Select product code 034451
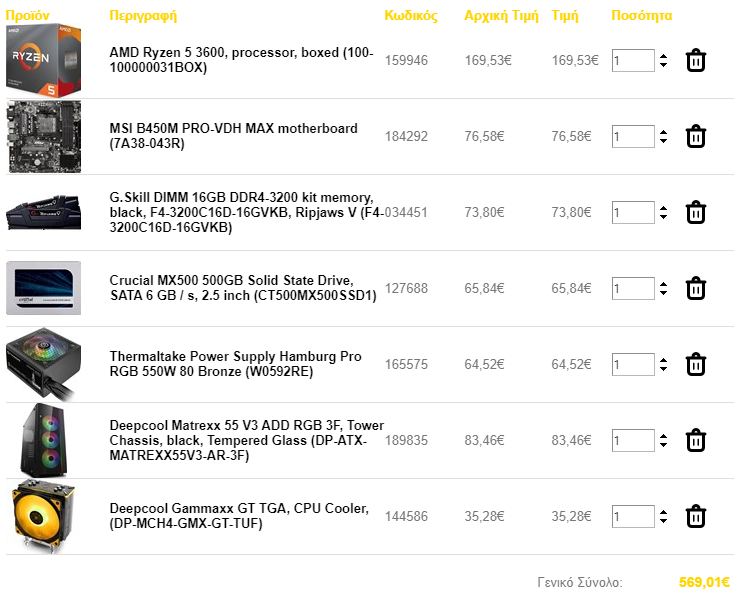 (x=406, y=212)
